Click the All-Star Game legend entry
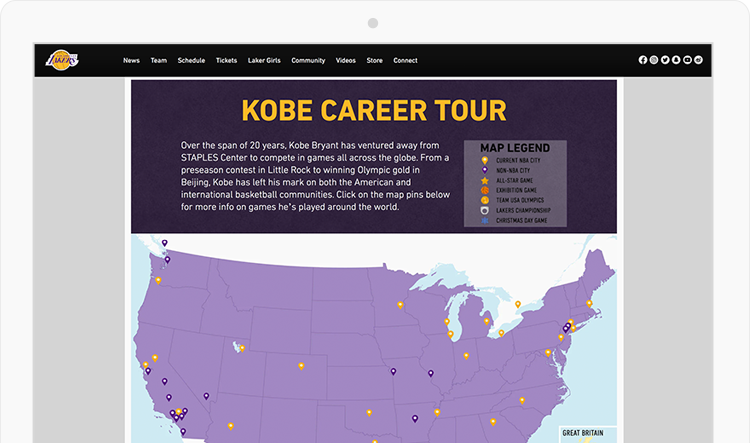The image size is (750, 443). (507, 180)
